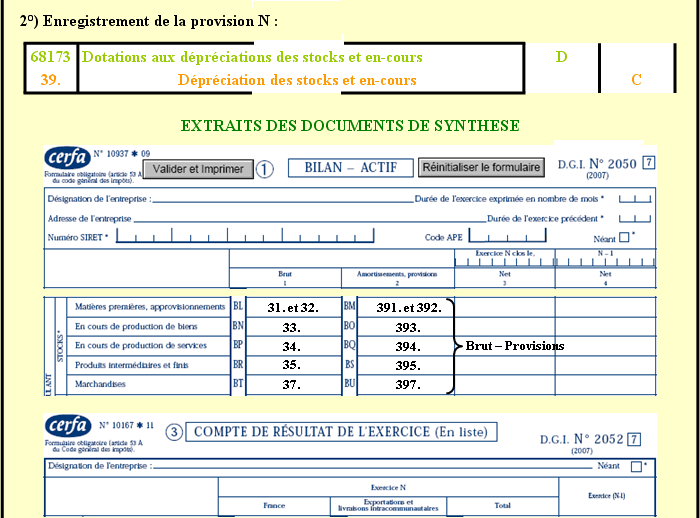Click 'EXTRAITS DES DOCUMENTS DE SYNTHESE' heading
This screenshot has width=700, height=518.
(x=350, y=126)
